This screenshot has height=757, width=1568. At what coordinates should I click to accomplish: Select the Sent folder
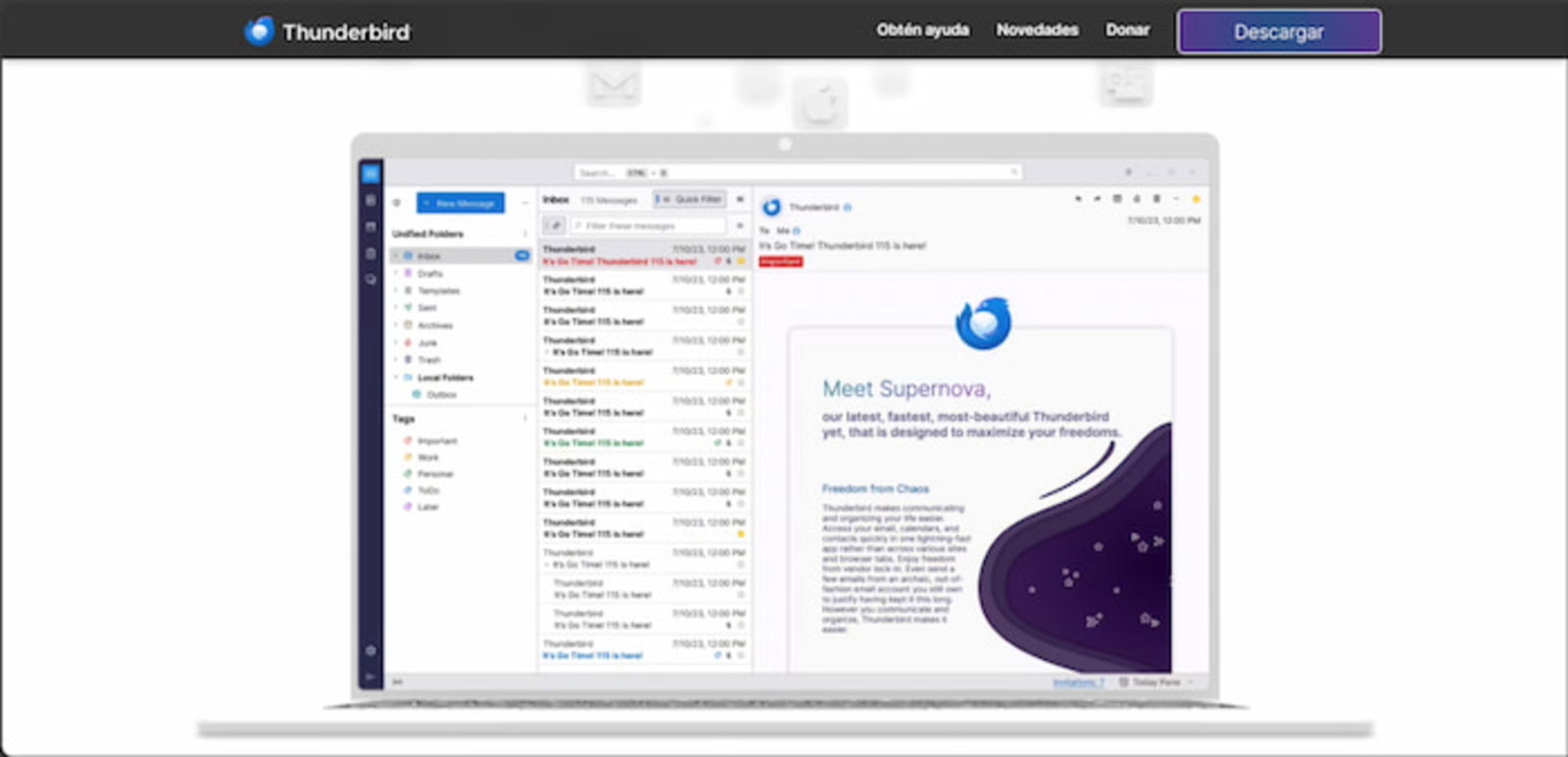461,308
